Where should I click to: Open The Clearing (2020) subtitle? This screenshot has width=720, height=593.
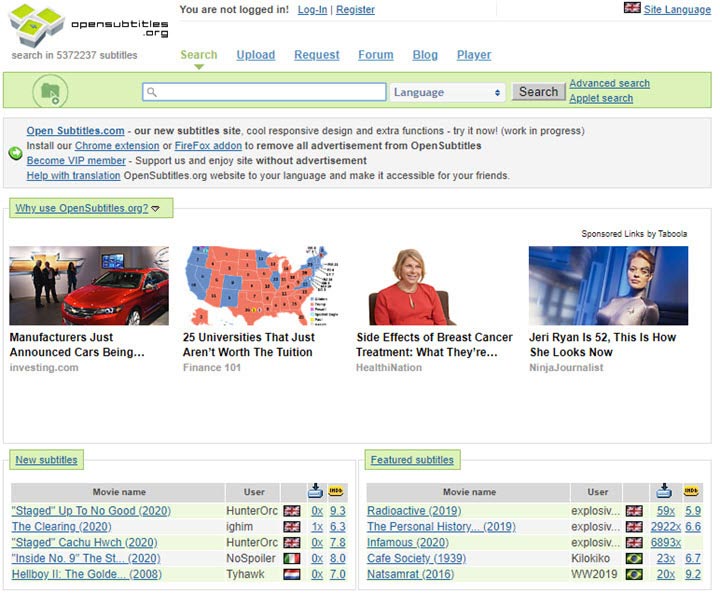coord(62,527)
